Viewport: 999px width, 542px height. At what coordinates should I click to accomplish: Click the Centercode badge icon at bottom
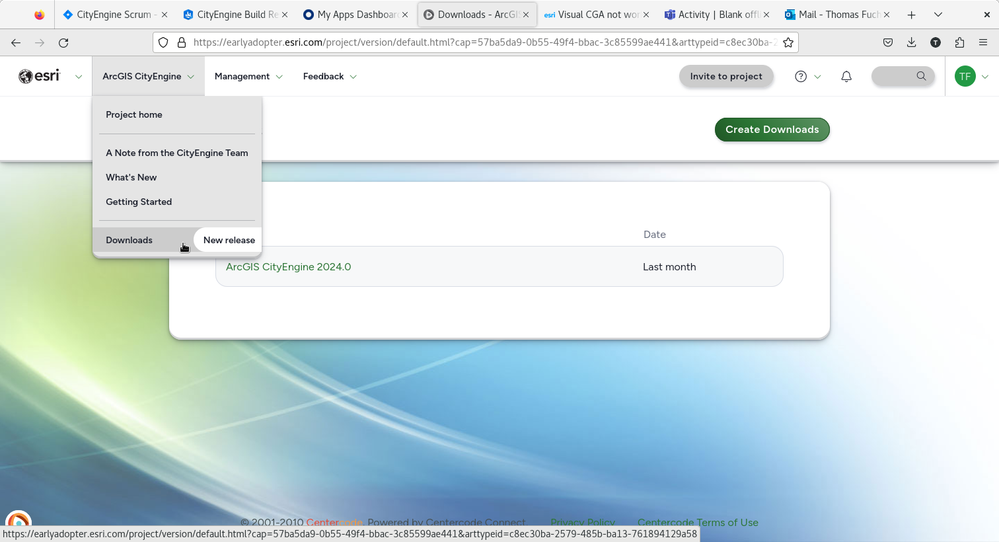tap(18, 520)
